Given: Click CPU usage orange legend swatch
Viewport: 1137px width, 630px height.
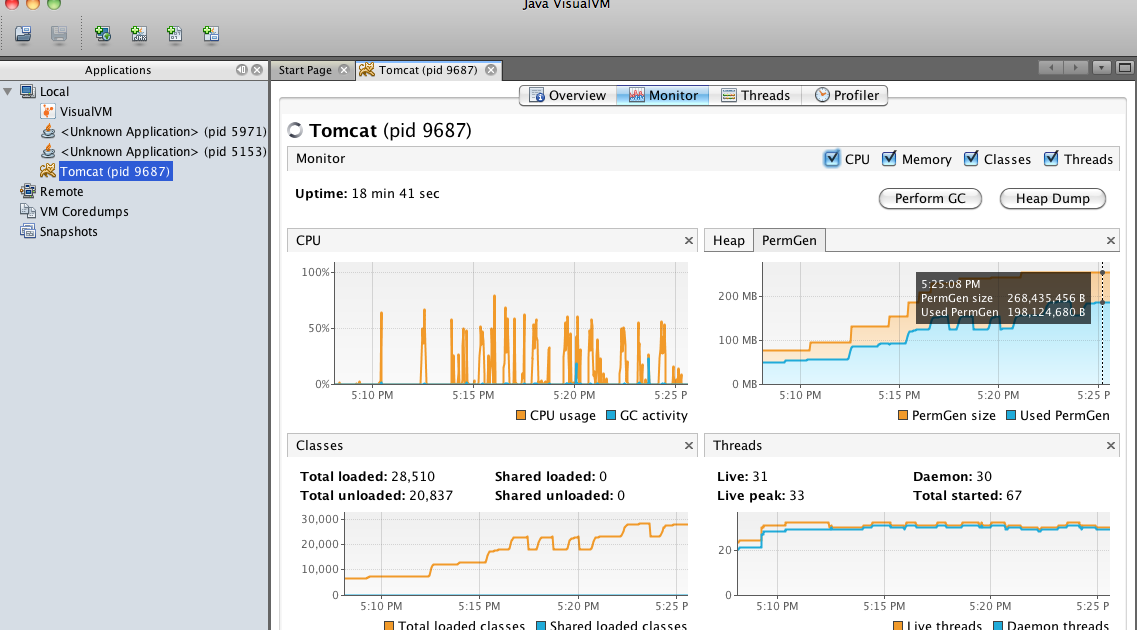Looking at the screenshot, I should click(x=521, y=415).
